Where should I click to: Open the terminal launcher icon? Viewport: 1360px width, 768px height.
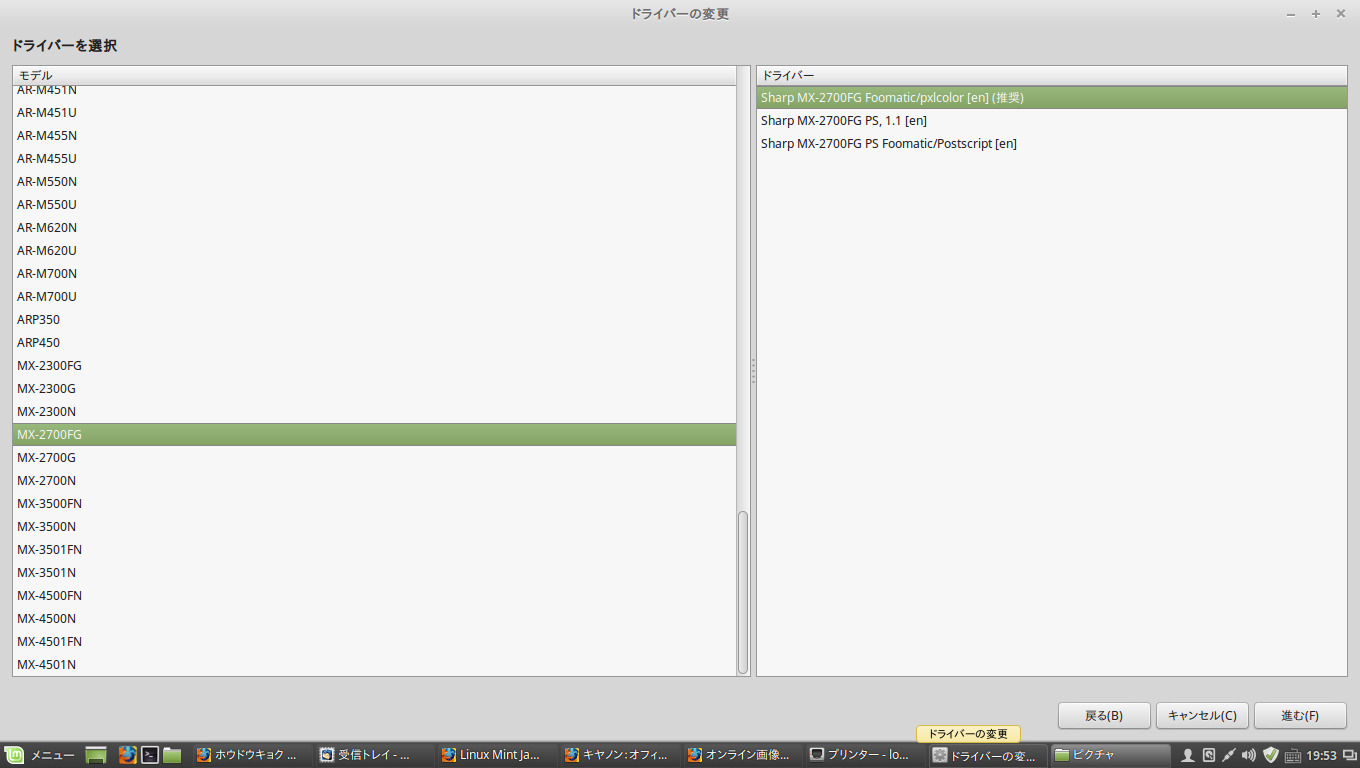tap(150, 755)
